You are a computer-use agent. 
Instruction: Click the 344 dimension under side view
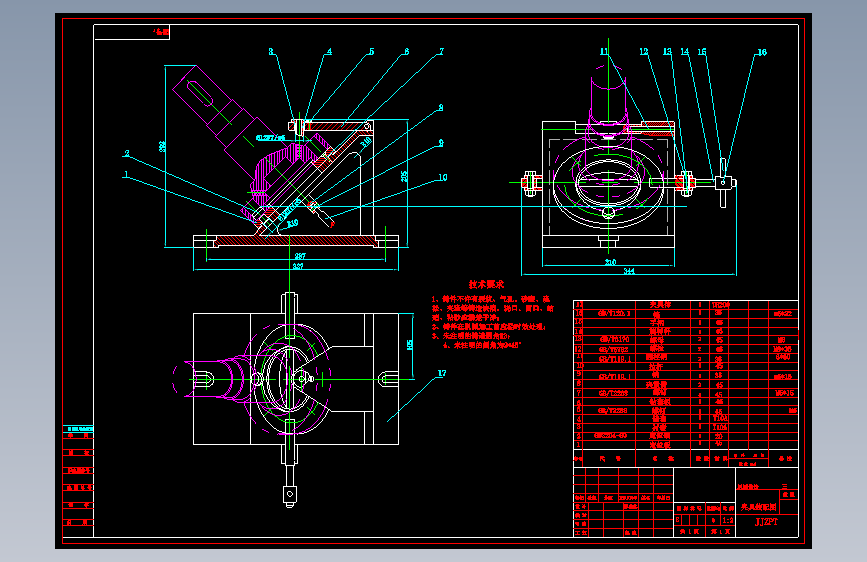tap(629, 271)
